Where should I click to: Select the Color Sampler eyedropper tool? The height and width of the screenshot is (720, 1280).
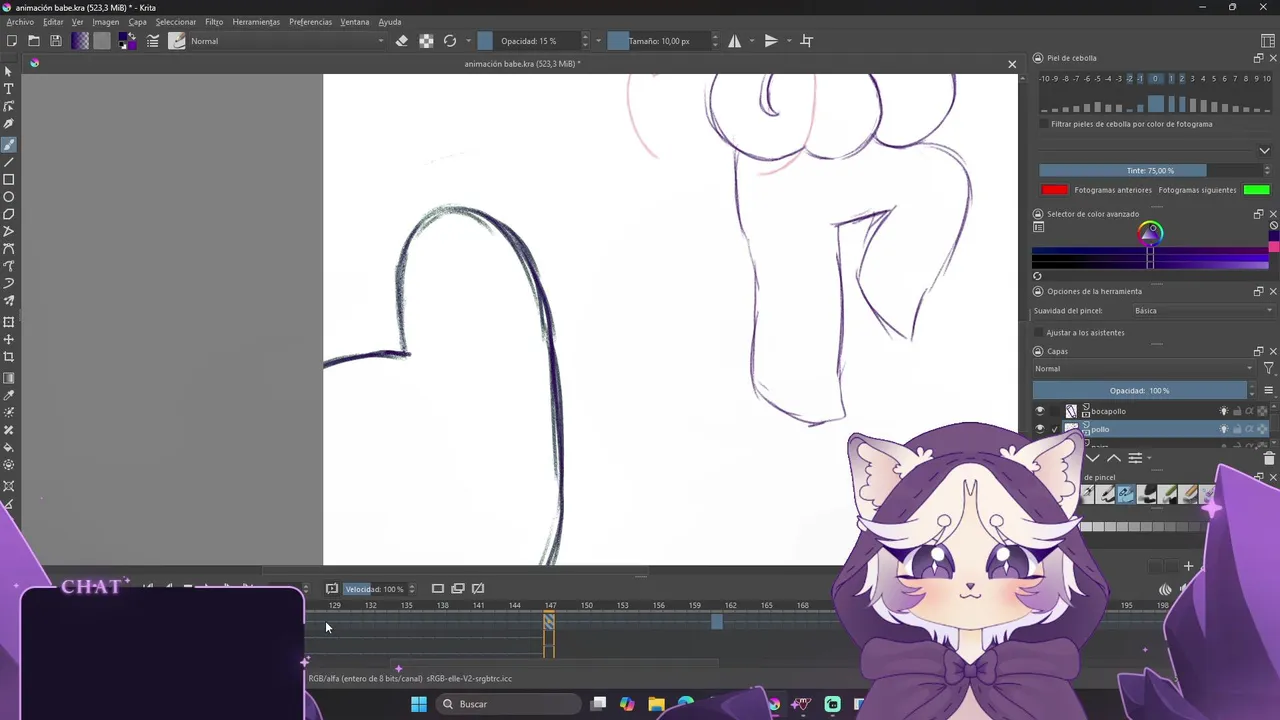click(9, 395)
